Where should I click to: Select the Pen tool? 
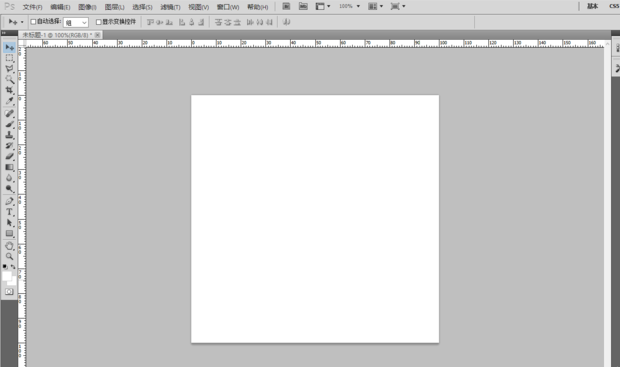[9, 201]
